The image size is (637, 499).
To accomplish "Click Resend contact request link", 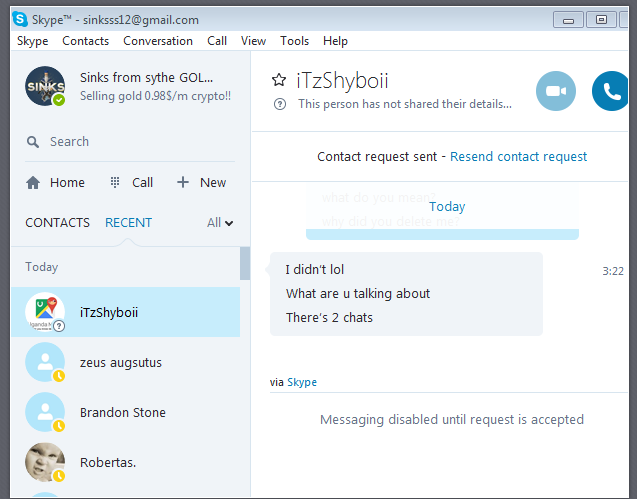I will (518, 156).
